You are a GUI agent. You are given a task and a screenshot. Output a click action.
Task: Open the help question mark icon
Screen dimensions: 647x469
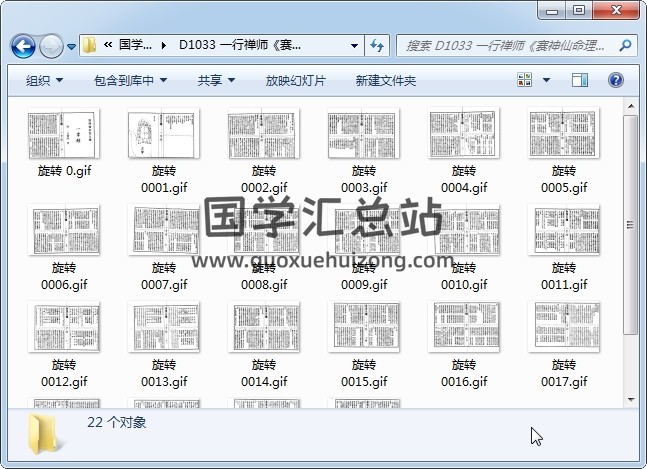click(616, 80)
